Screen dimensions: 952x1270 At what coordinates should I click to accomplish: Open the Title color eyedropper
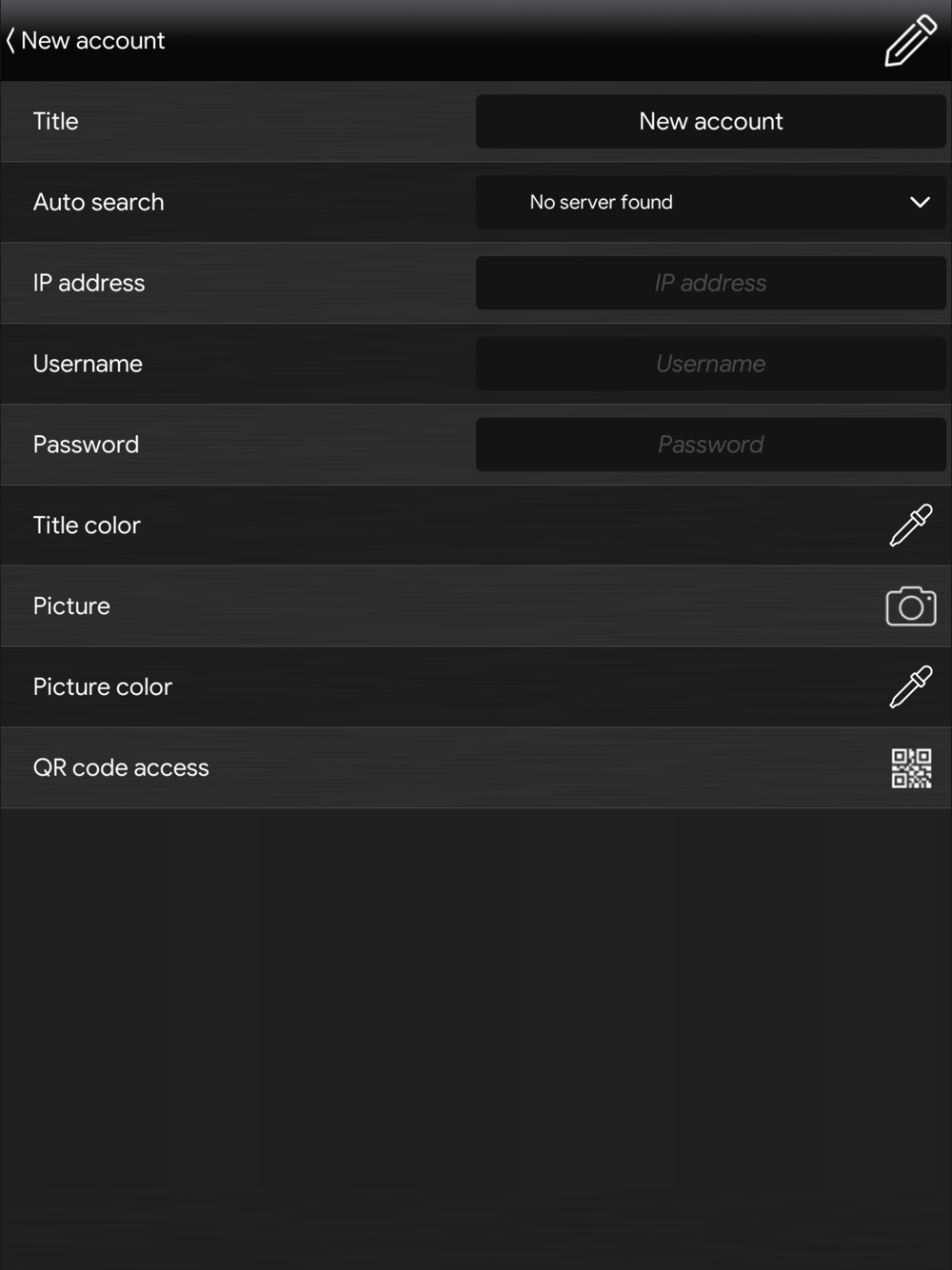click(911, 526)
